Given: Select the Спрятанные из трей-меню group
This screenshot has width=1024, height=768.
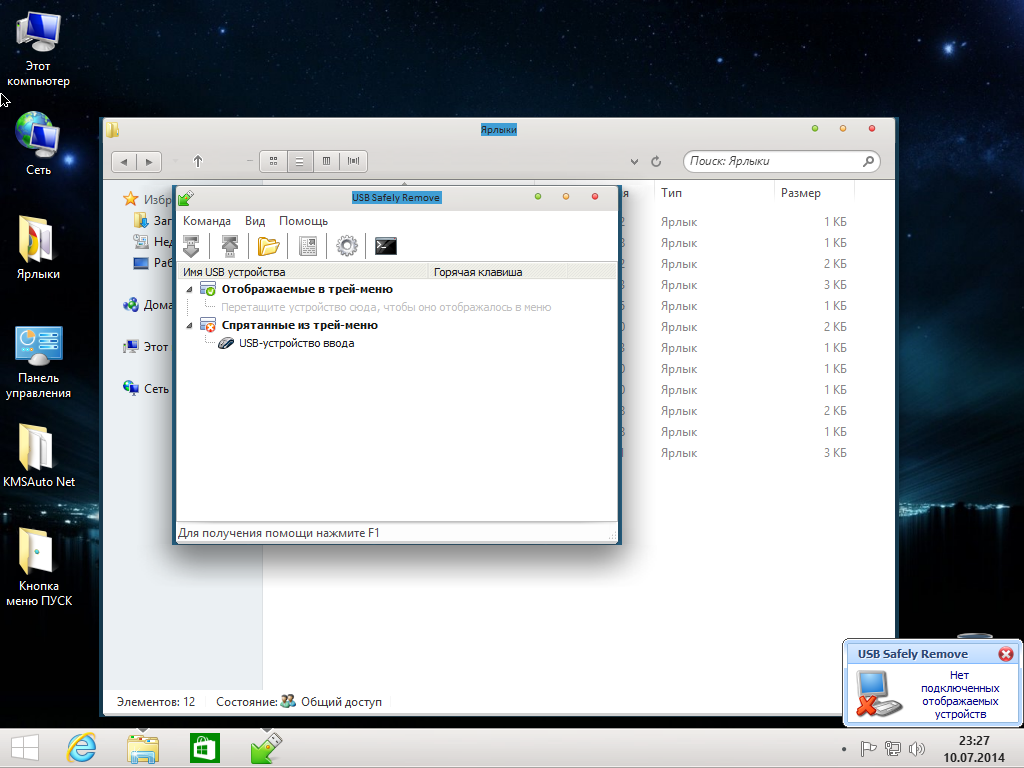Looking at the screenshot, I should coord(299,325).
